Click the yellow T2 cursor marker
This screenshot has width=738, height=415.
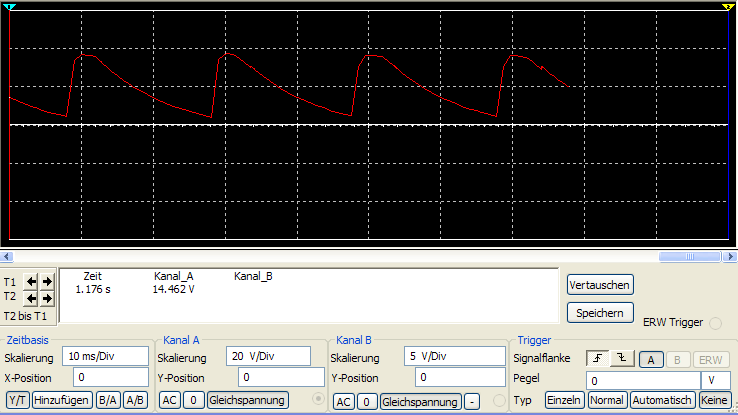(x=728, y=7)
